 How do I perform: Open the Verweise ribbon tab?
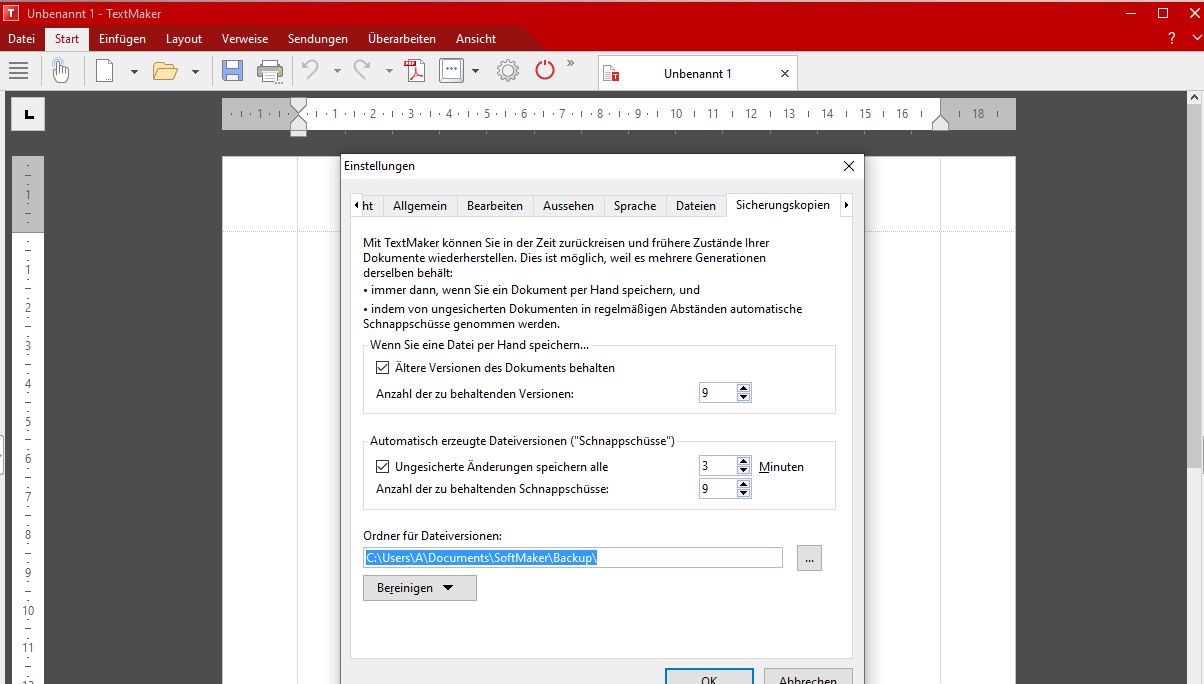tap(245, 39)
